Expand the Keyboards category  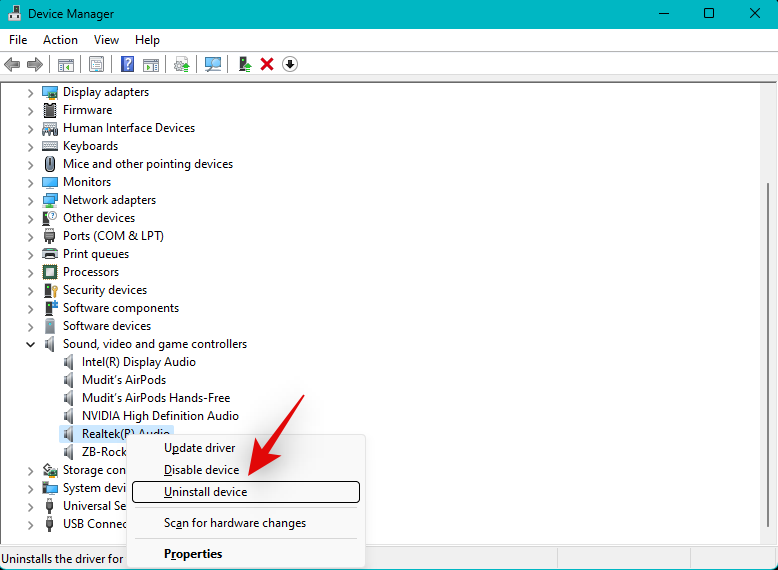pos(30,146)
